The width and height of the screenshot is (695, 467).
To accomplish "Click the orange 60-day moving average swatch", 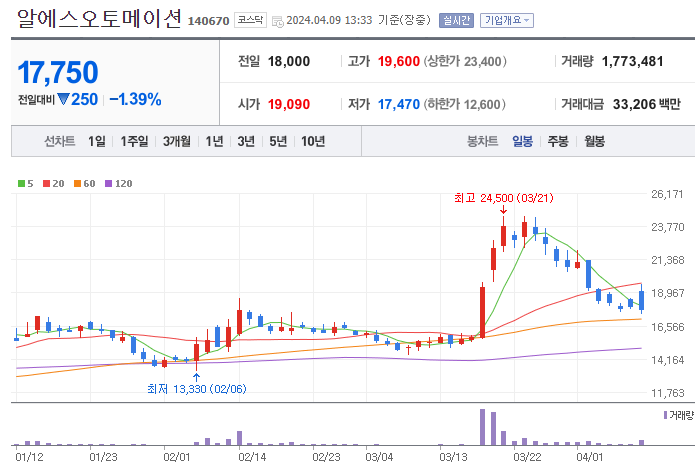I will 78,183.
